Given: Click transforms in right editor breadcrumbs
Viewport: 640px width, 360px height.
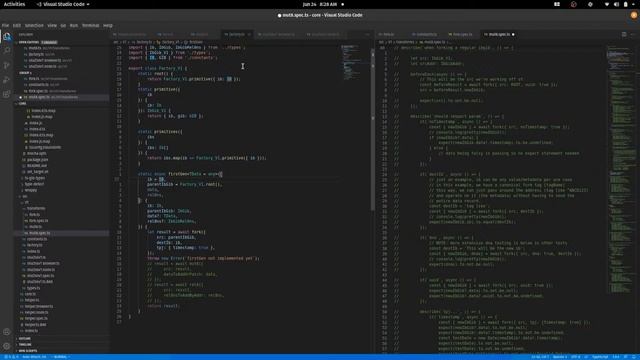Looking at the screenshot, I should coord(404,42).
